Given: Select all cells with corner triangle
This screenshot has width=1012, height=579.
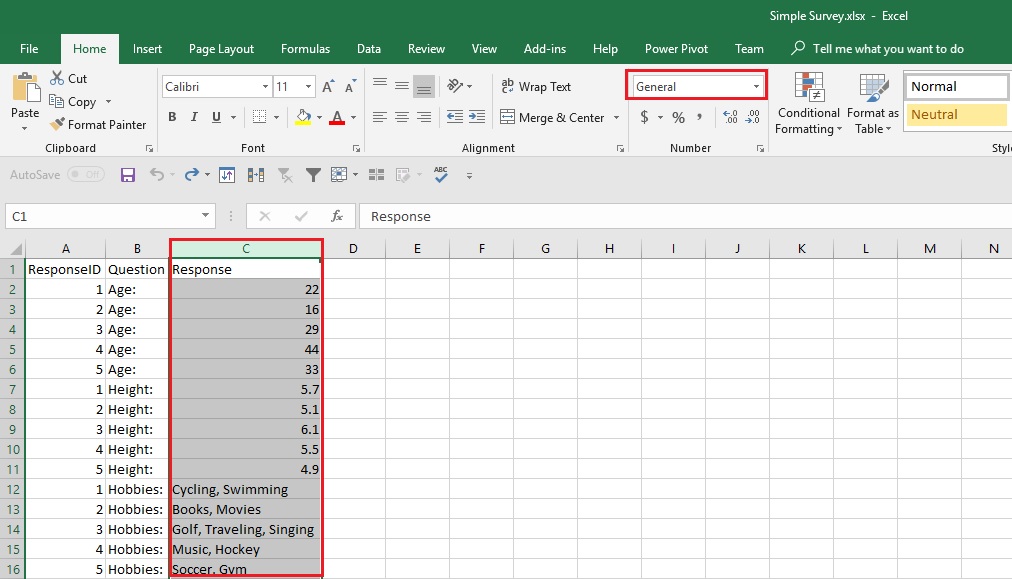Looking at the screenshot, I should click(16, 249).
